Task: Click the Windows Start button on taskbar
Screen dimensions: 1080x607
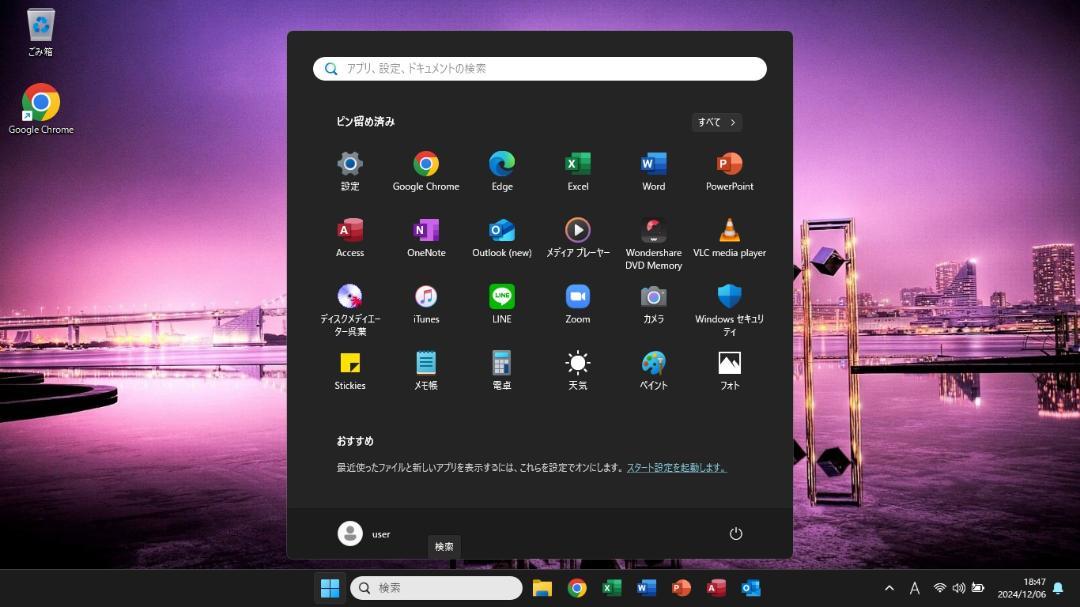Action: [x=330, y=588]
